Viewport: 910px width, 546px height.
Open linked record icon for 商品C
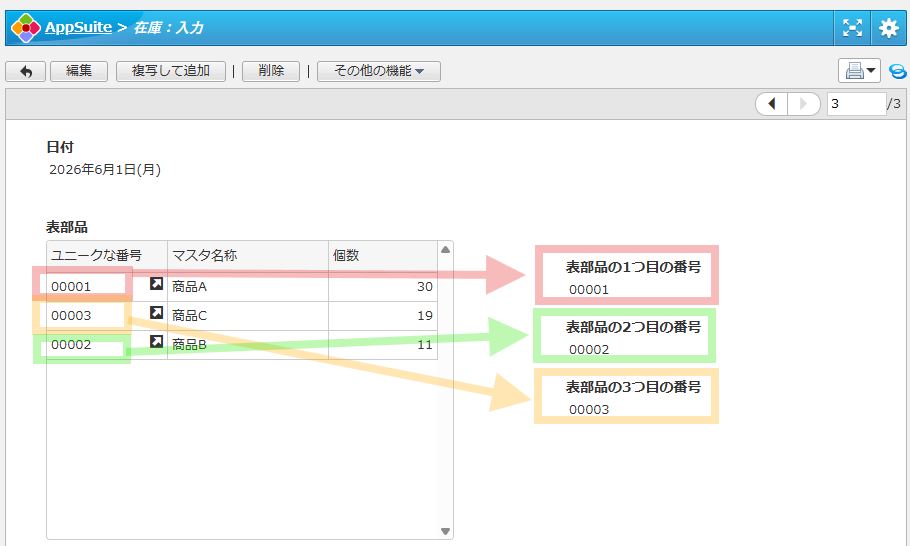coord(156,312)
